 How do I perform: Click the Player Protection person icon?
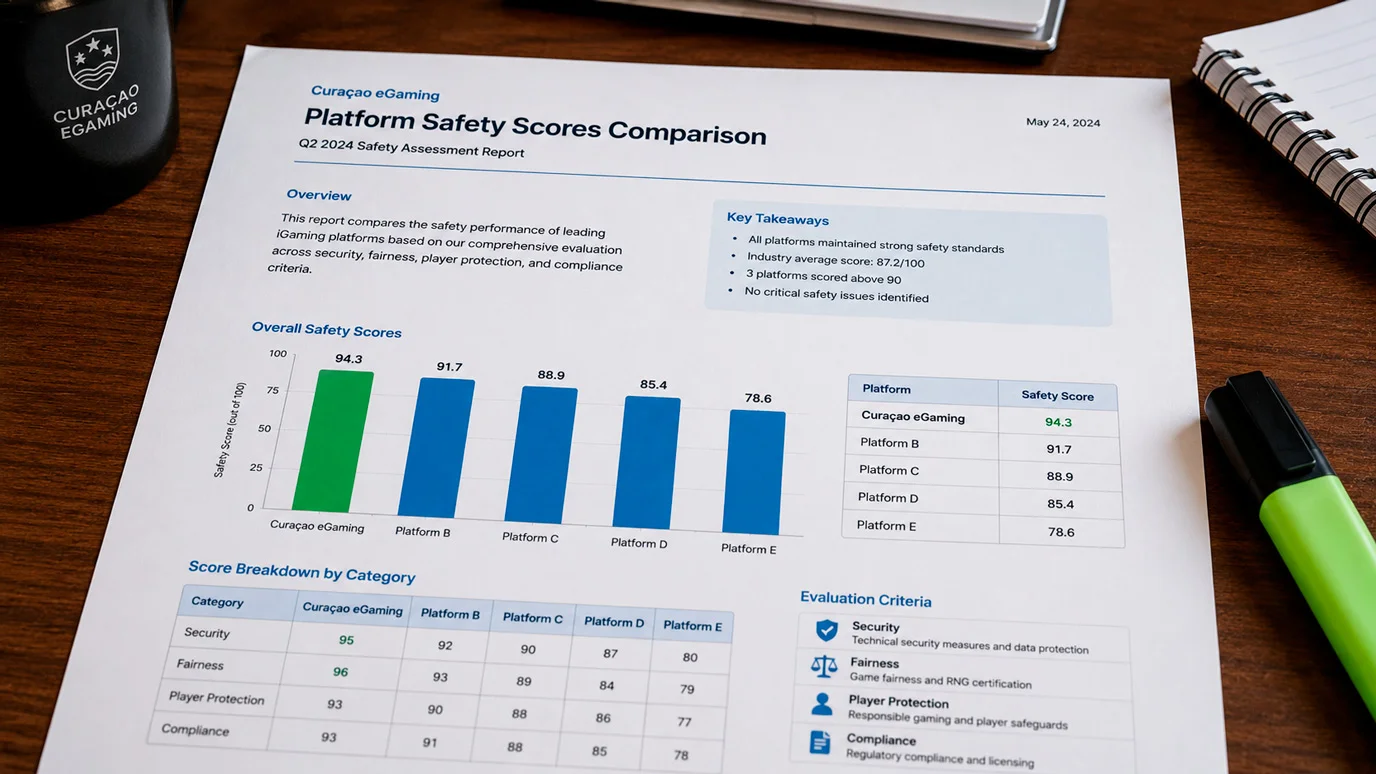click(822, 704)
